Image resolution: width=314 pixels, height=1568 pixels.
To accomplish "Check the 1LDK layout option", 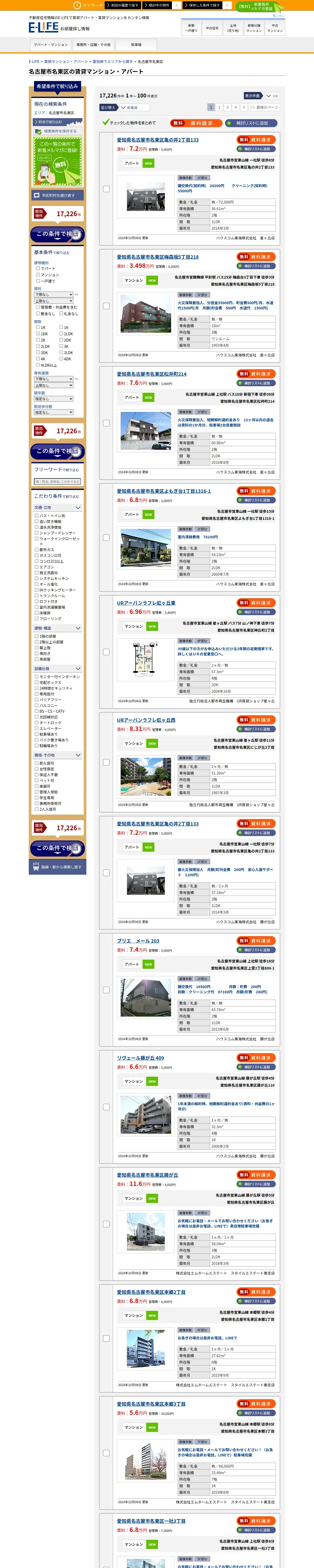I will pyautogui.click(x=61, y=333).
